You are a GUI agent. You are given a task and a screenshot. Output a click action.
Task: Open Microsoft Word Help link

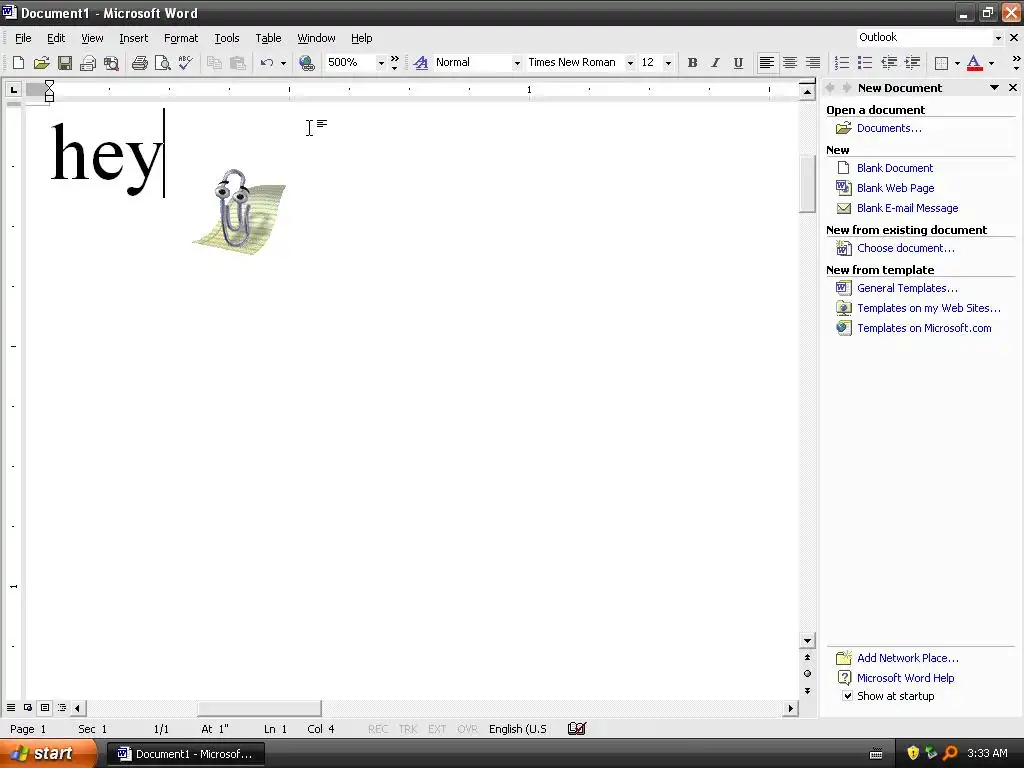(905, 678)
